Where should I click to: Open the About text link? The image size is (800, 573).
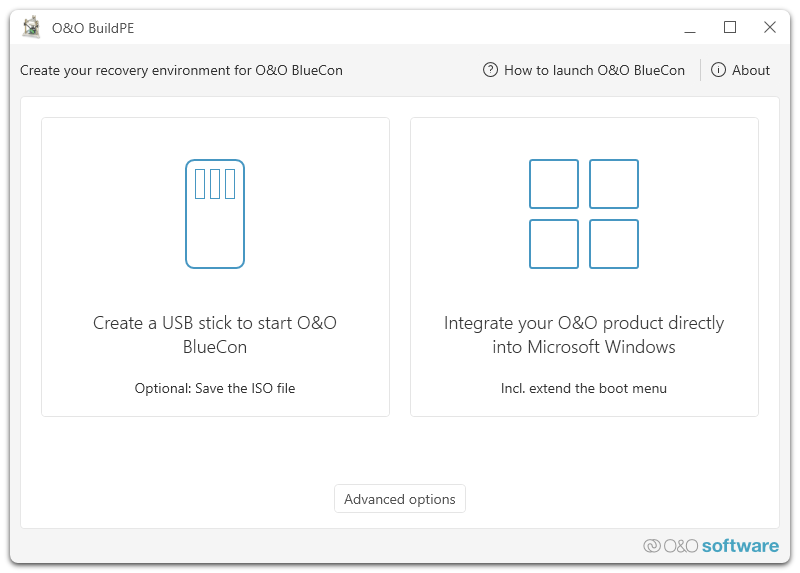point(751,70)
